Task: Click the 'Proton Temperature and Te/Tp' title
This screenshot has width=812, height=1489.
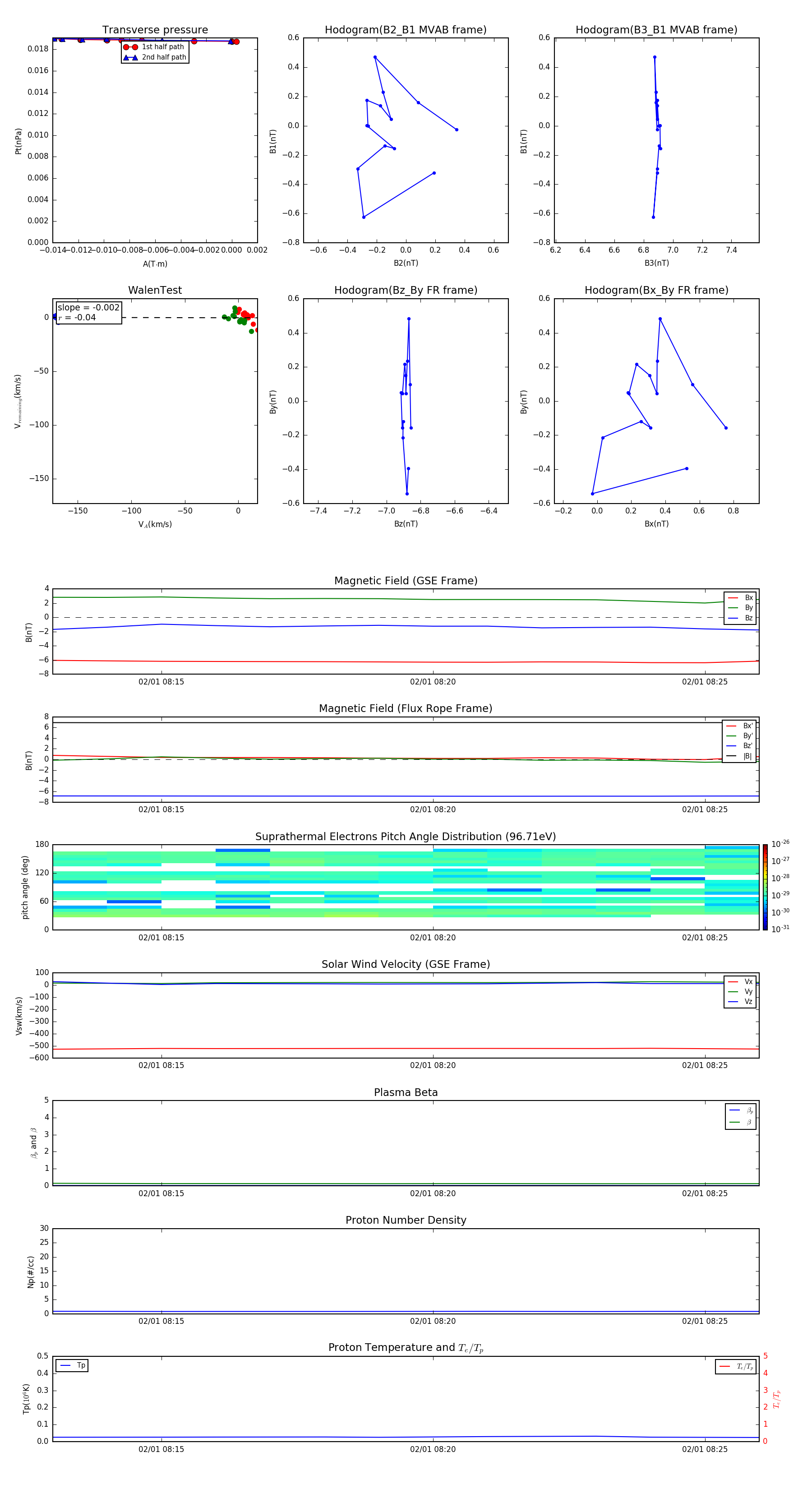Action: coord(406,1348)
